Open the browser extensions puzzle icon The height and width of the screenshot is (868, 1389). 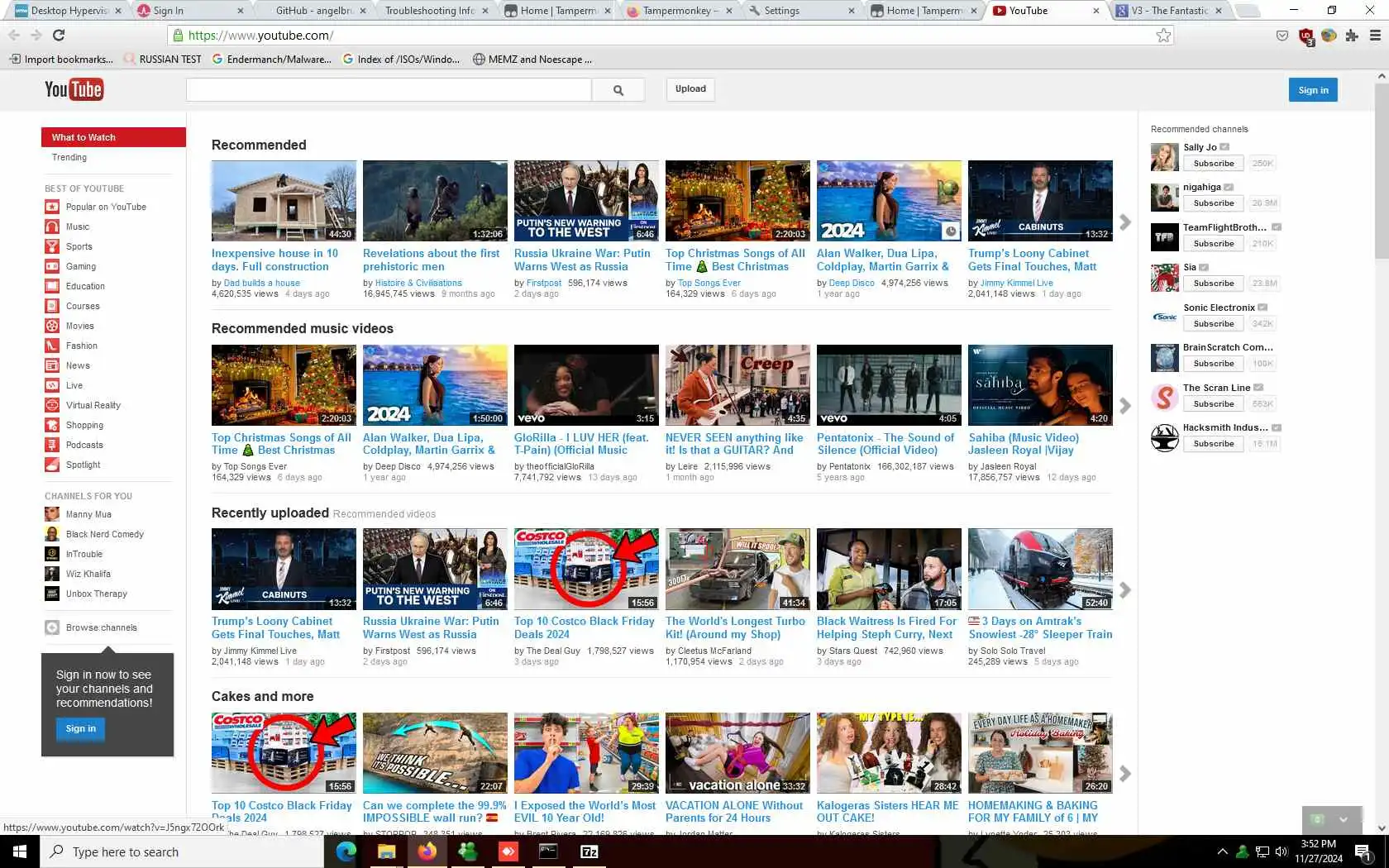[x=1352, y=36]
